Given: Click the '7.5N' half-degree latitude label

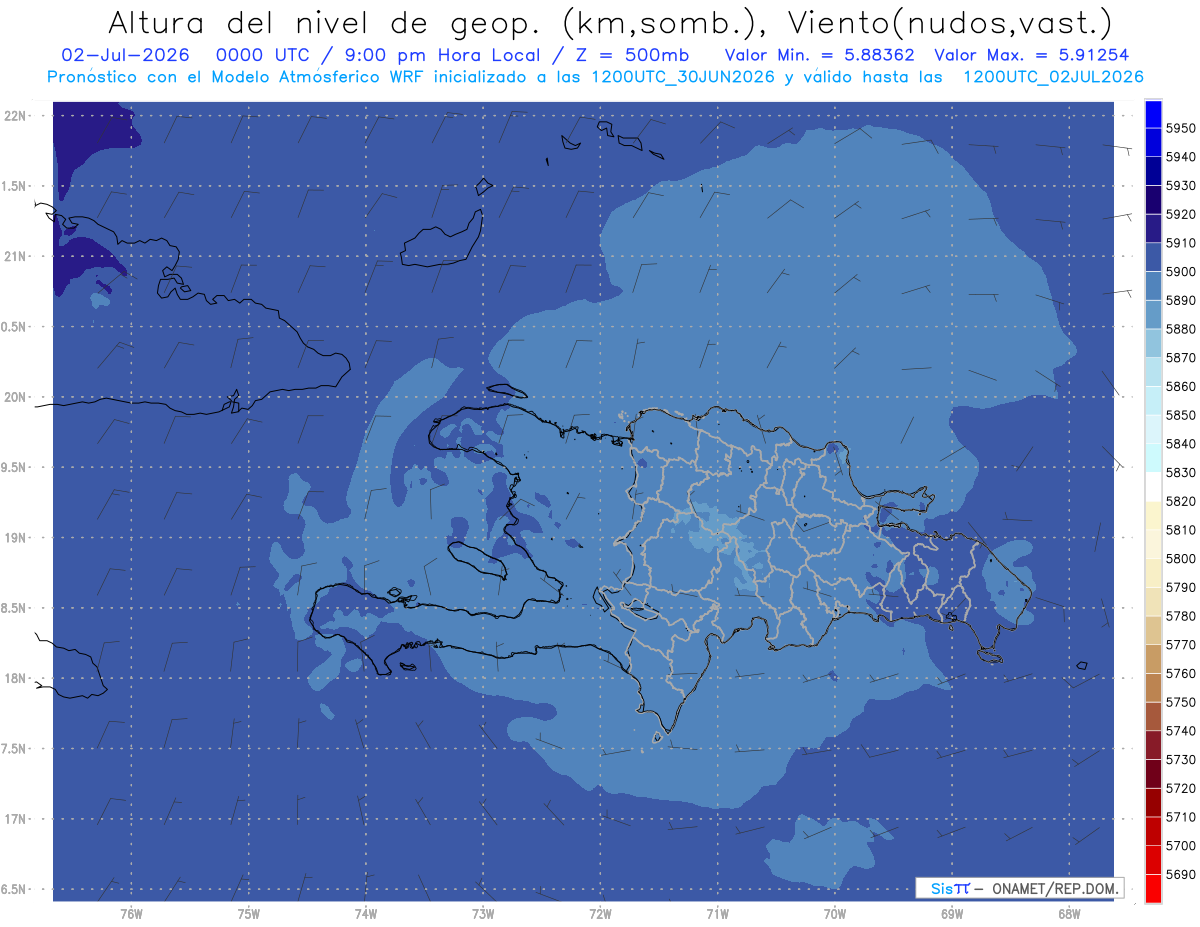Looking at the screenshot, I should coord(15,748).
